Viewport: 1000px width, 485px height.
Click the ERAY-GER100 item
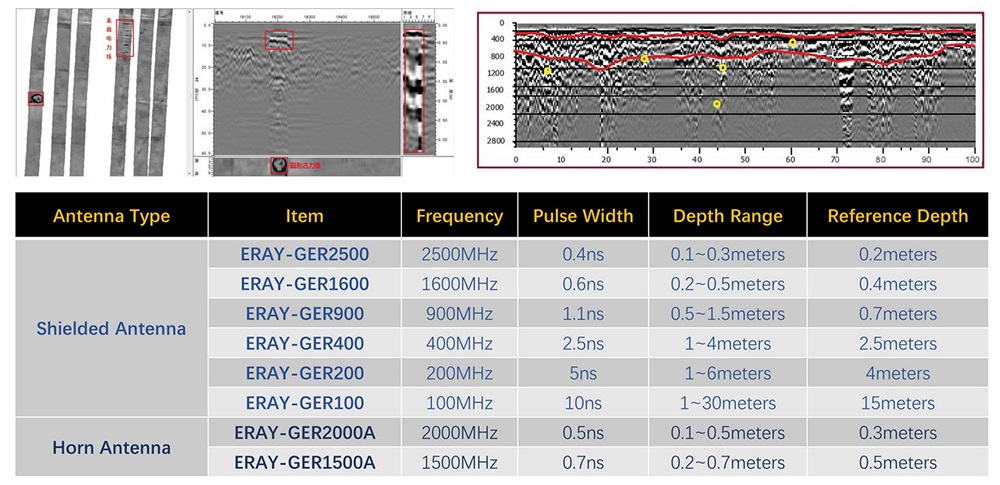305,403
